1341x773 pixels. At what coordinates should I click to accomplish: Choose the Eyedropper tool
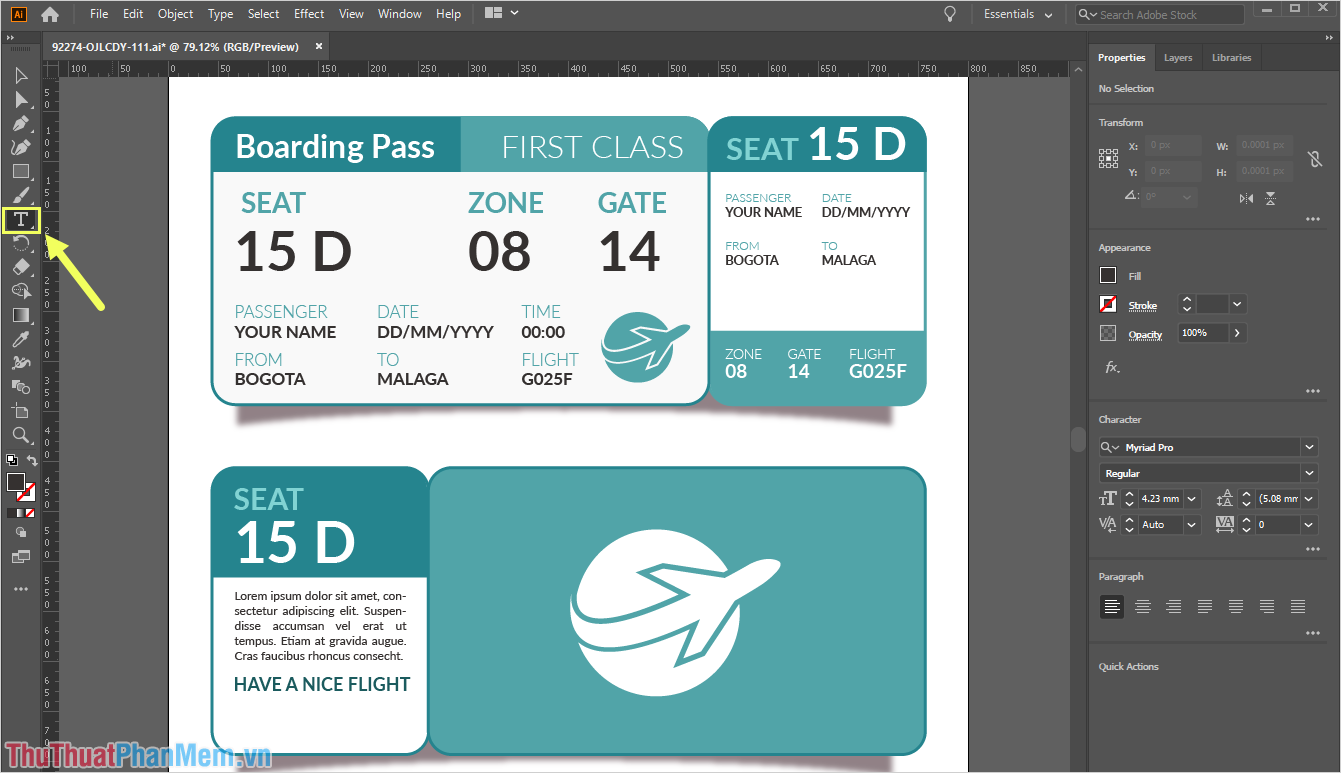pyautogui.click(x=20, y=339)
